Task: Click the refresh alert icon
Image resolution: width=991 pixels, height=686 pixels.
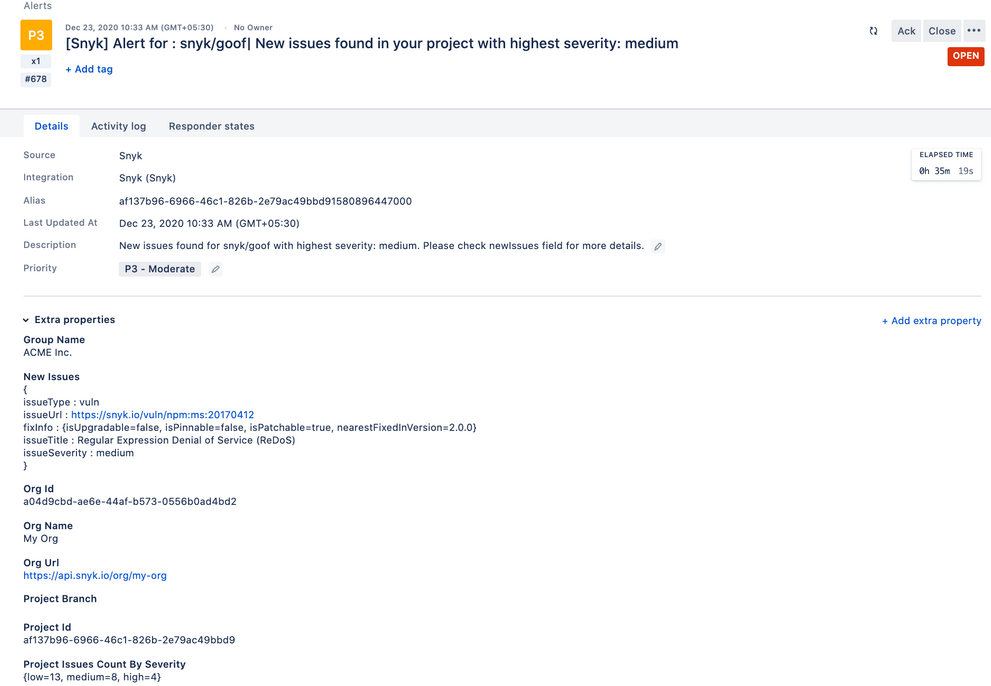Action: [x=874, y=31]
